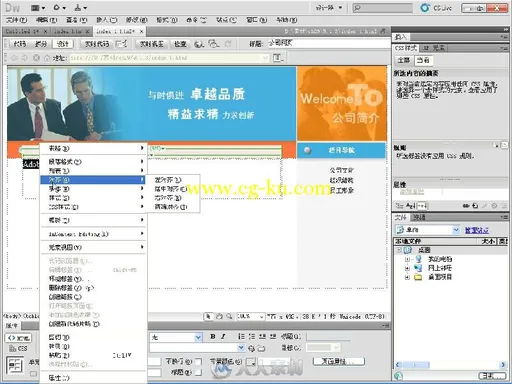This screenshot has width=512, height=384.
Task: Expand Network Neighborhood node in Files tree
Action: (407, 268)
